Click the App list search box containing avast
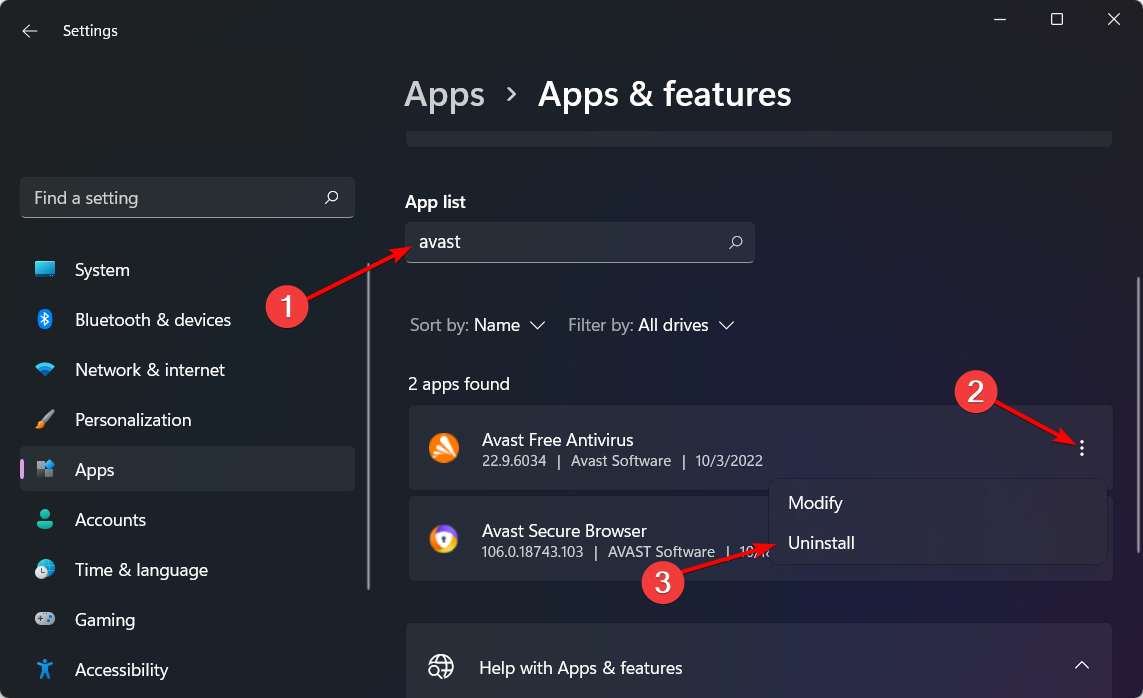Screen dimensions: 1143x698 coord(565,242)
